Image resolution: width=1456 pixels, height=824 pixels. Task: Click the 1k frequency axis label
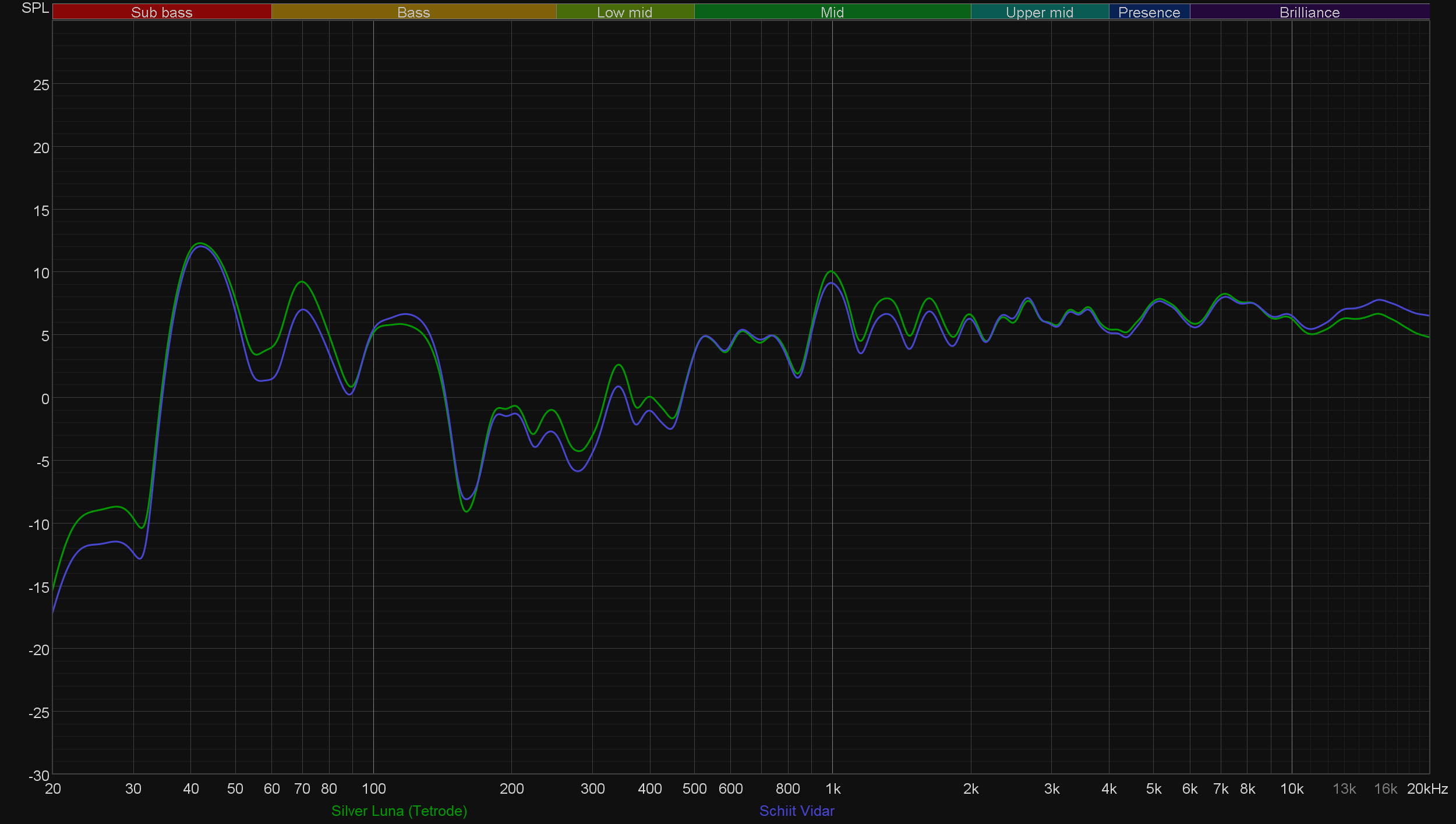pyautogui.click(x=833, y=788)
